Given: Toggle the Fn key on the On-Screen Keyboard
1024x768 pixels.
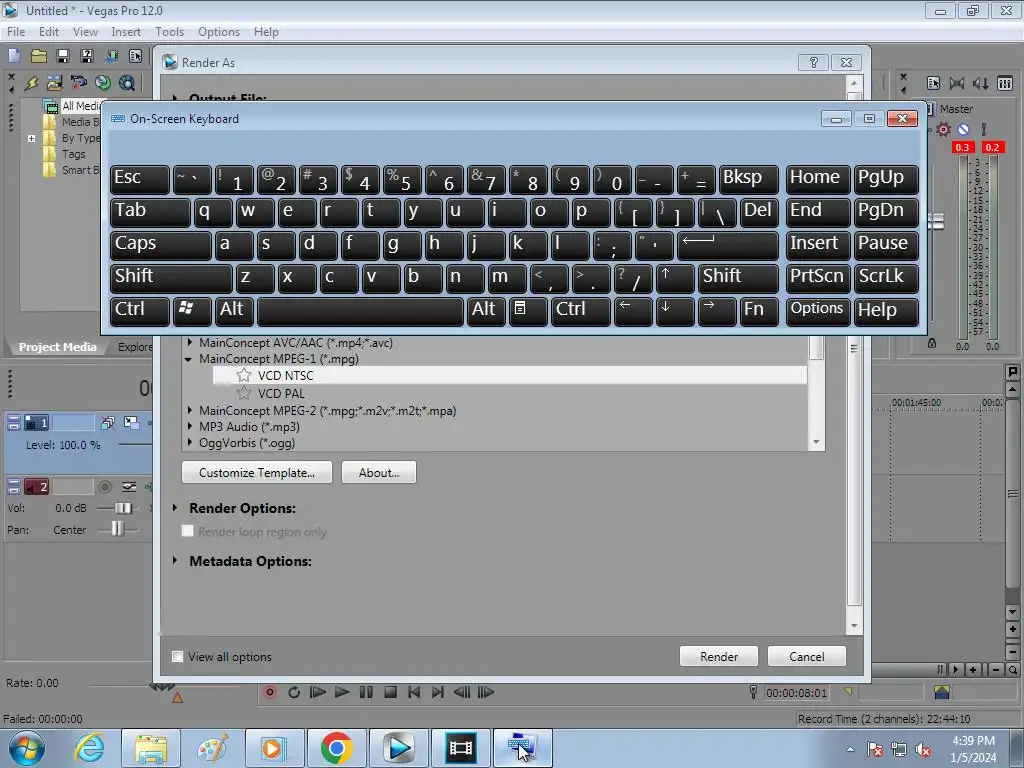Looking at the screenshot, I should [758, 311].
